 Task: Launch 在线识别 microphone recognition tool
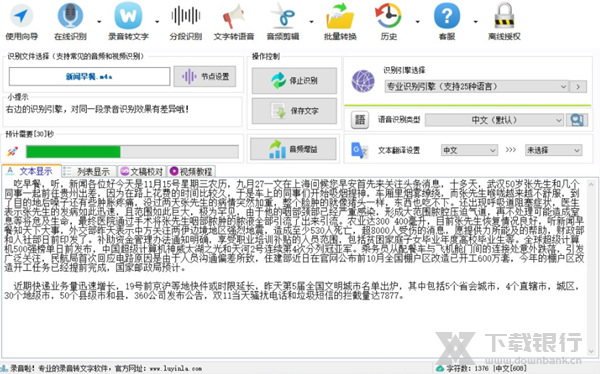[70, 21]
